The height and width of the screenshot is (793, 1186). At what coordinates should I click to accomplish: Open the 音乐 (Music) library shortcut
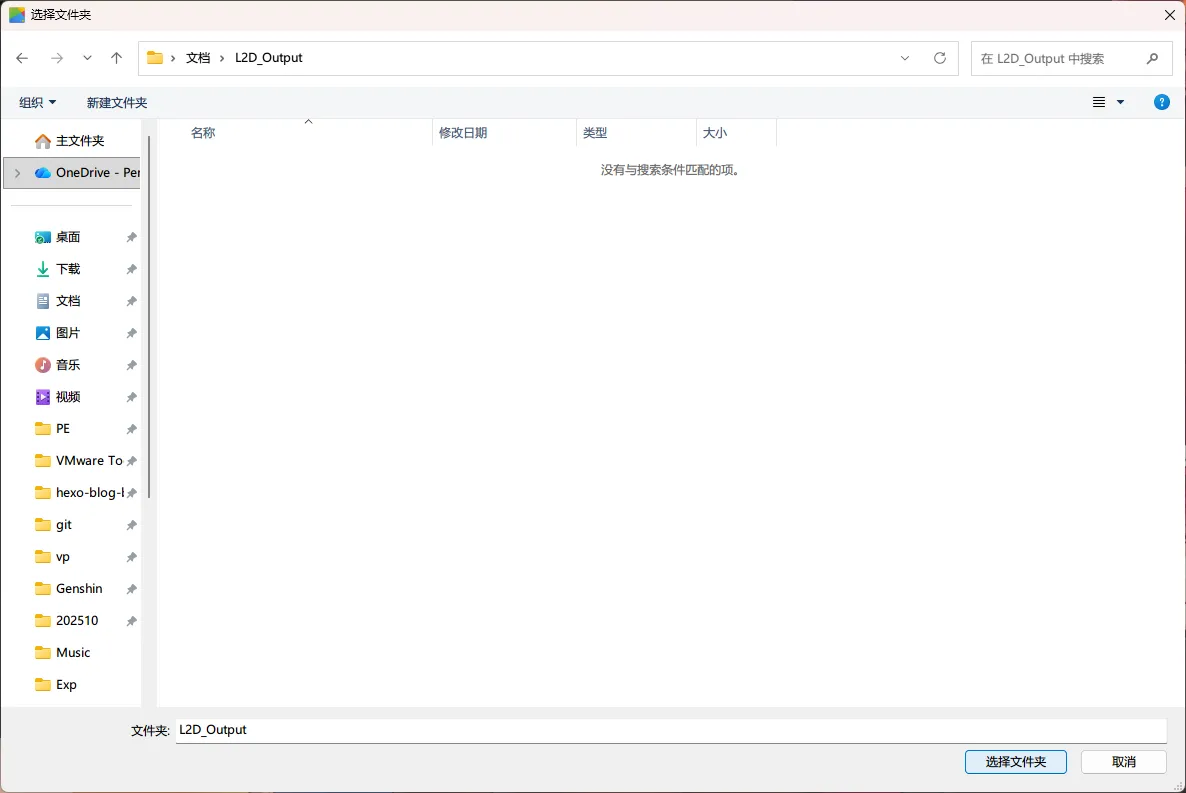coord(68,365)
